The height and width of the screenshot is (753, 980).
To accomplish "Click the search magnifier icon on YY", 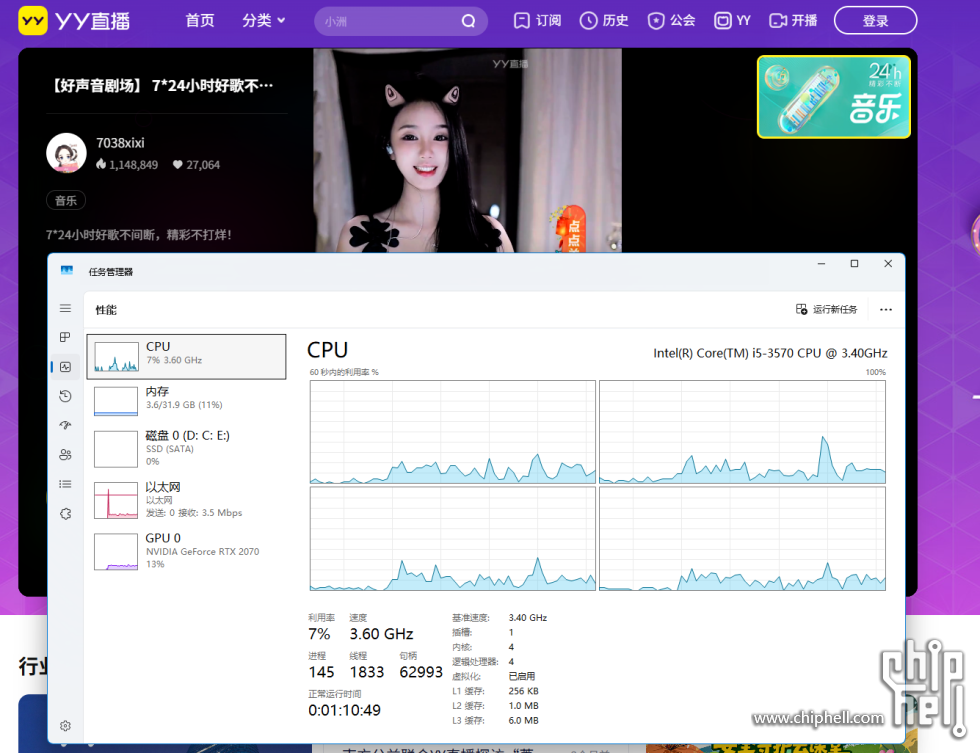I will point(468,21).
